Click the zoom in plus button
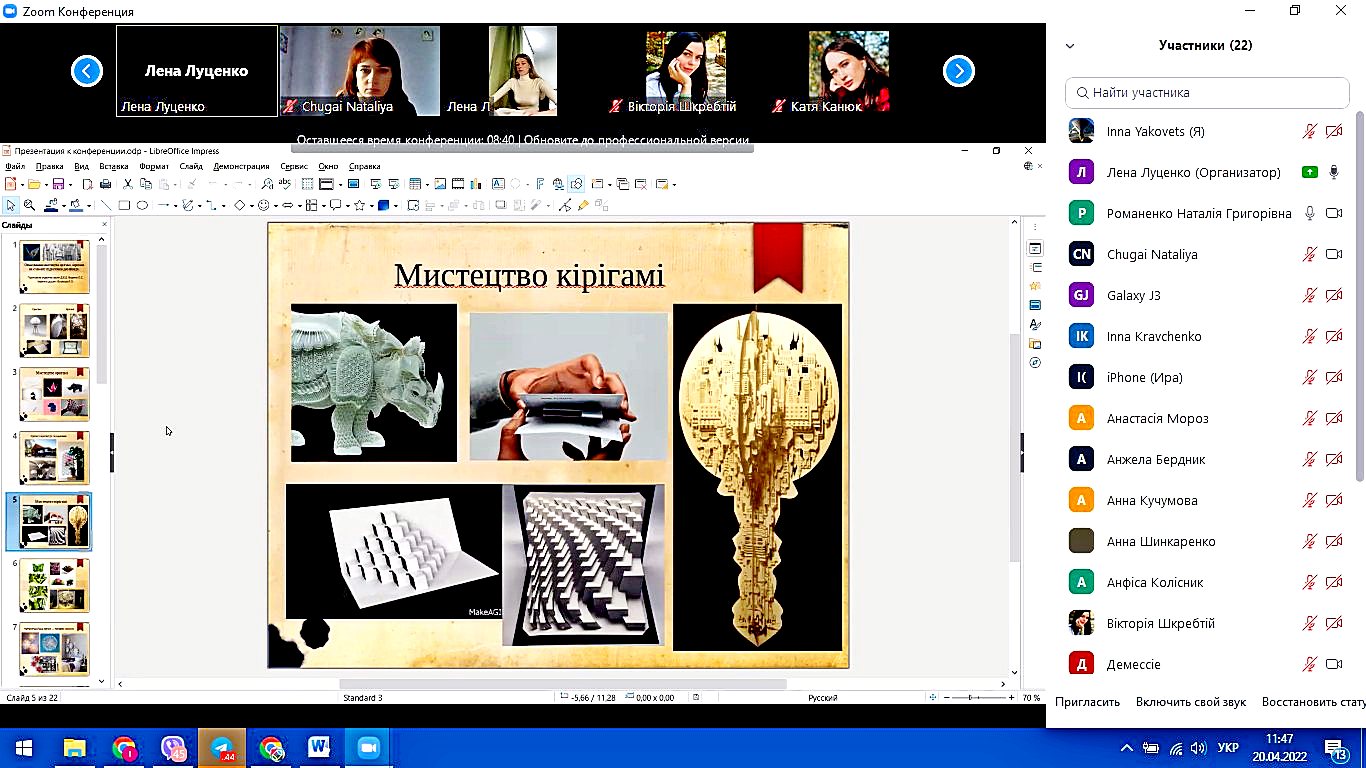 1011,697
